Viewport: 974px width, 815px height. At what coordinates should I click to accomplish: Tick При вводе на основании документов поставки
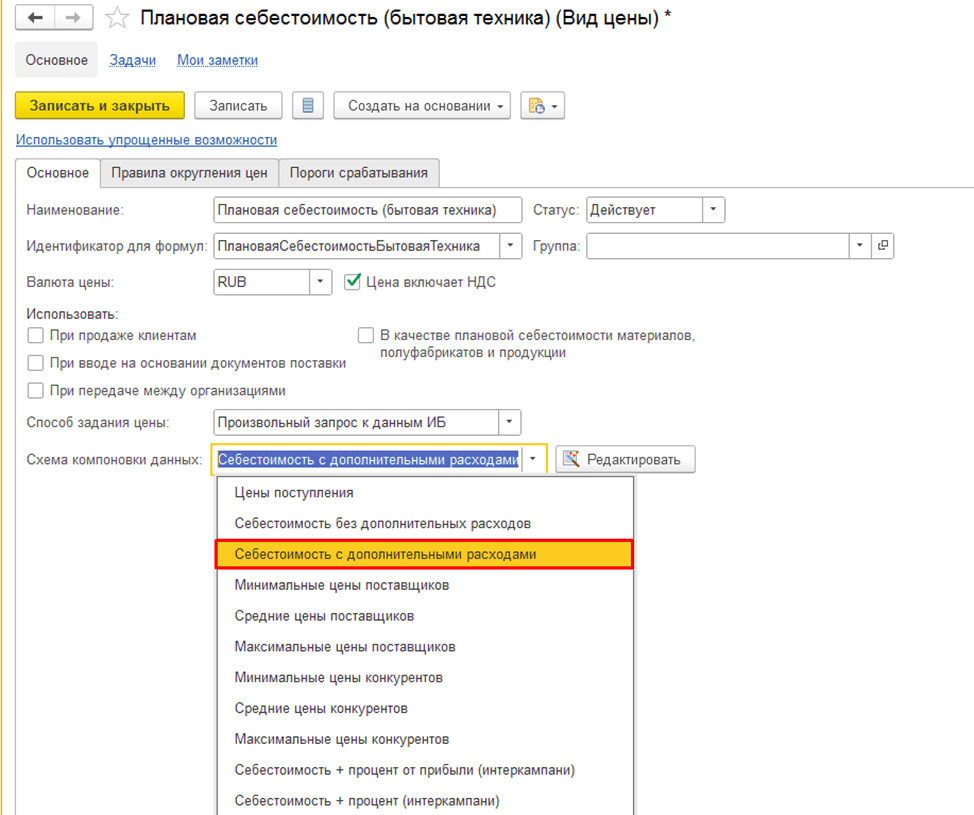(36, 363)
